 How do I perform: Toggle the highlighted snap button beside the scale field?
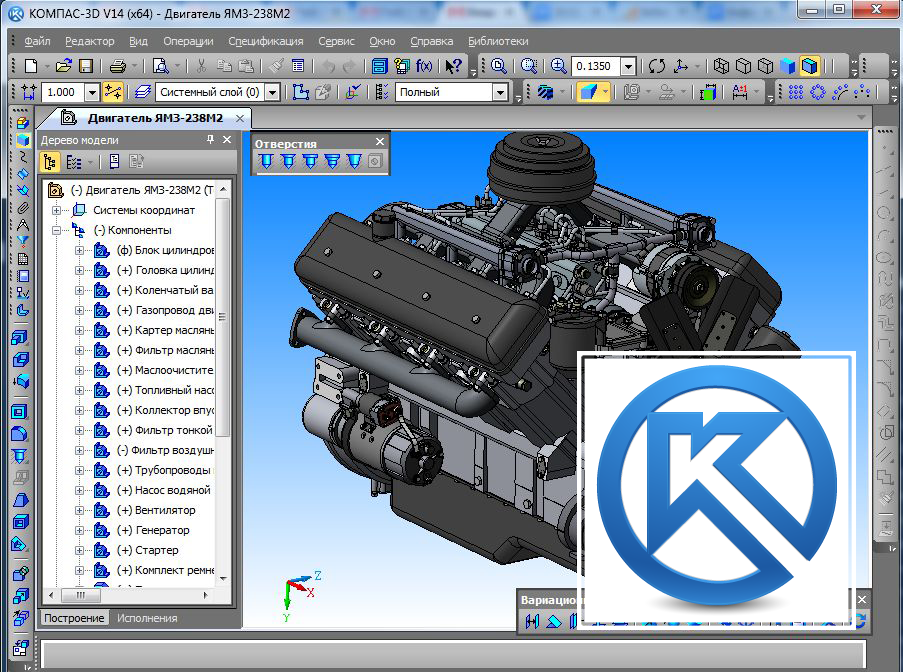coord(113,92)
